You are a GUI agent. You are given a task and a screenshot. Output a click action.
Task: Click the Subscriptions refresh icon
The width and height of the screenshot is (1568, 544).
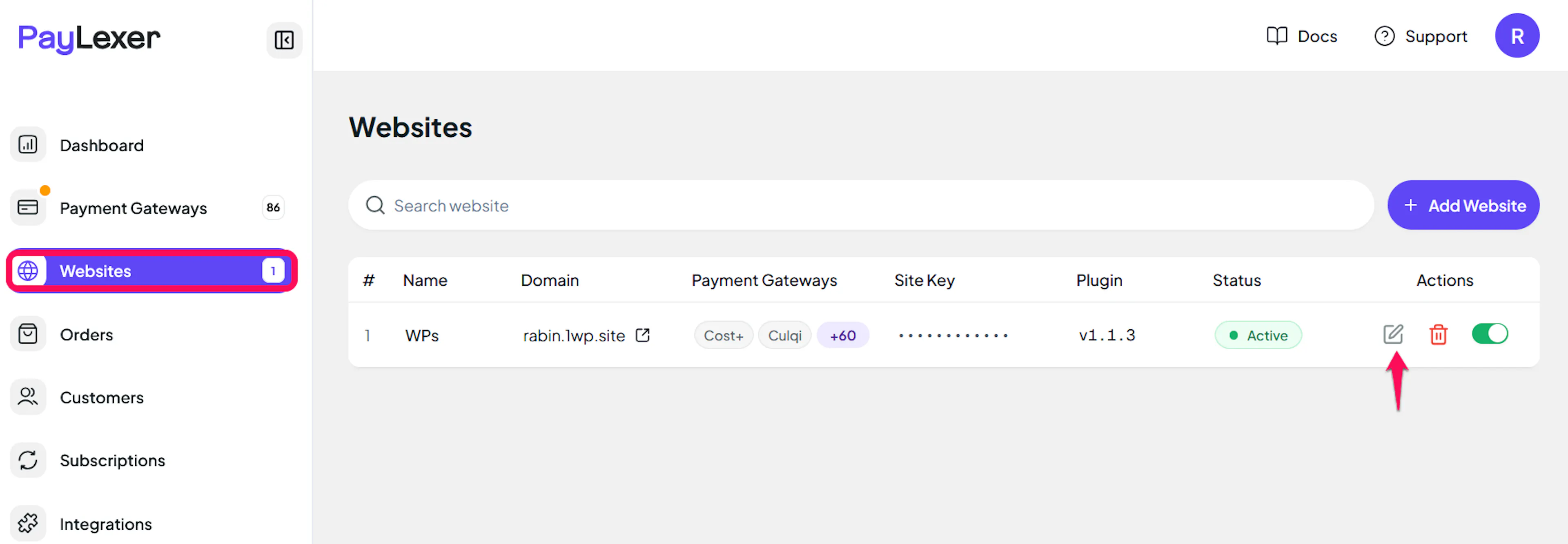coord(28,460)
